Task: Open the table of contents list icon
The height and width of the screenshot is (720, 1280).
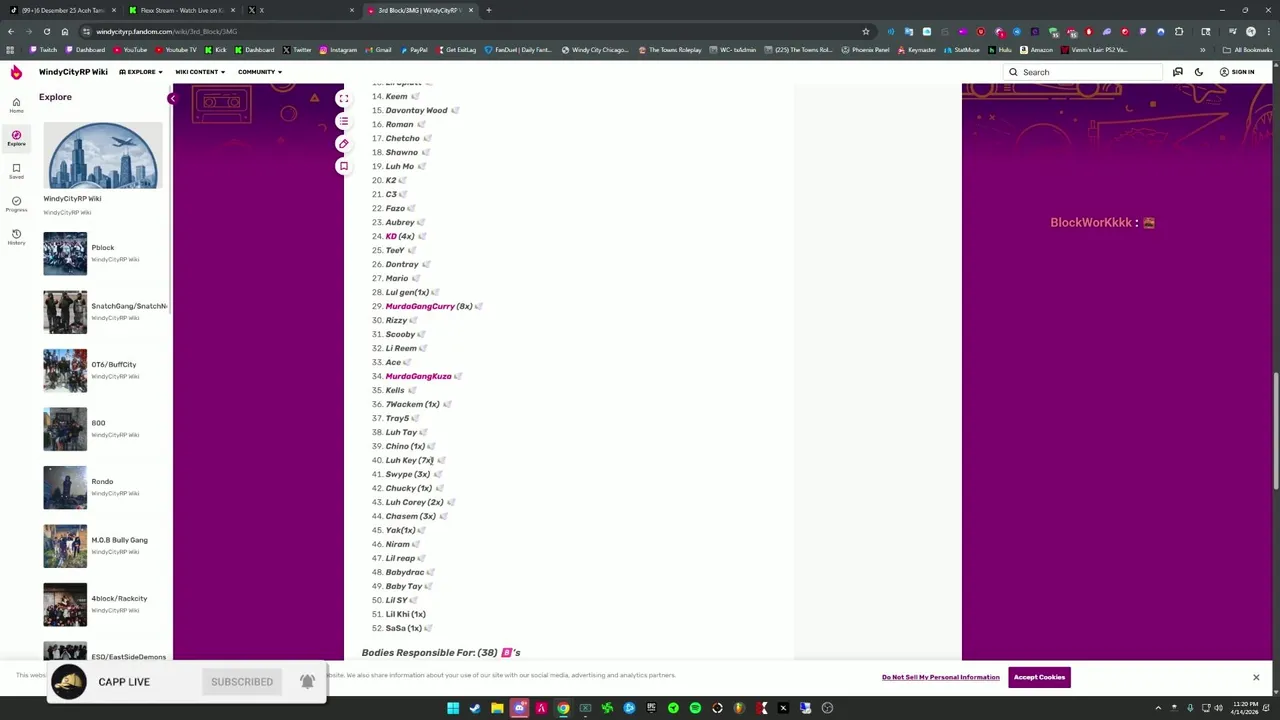Action: coord(343,121)
